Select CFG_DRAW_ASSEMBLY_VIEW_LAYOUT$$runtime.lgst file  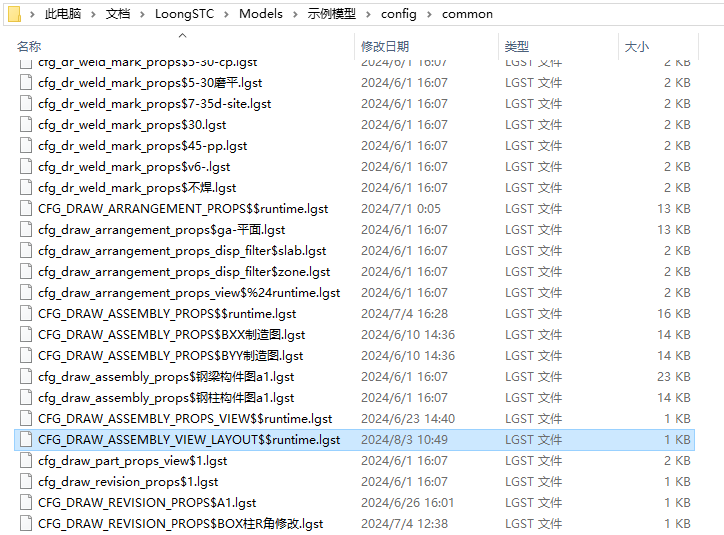pos(189,440)
